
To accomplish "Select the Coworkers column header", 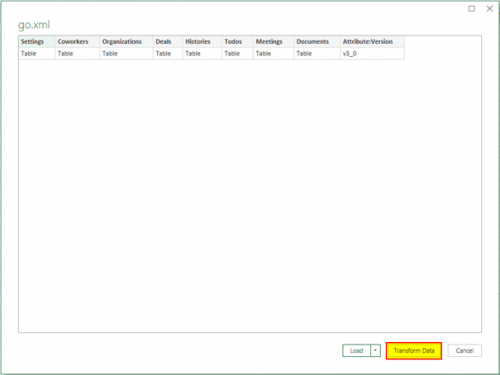I will 77,42.
